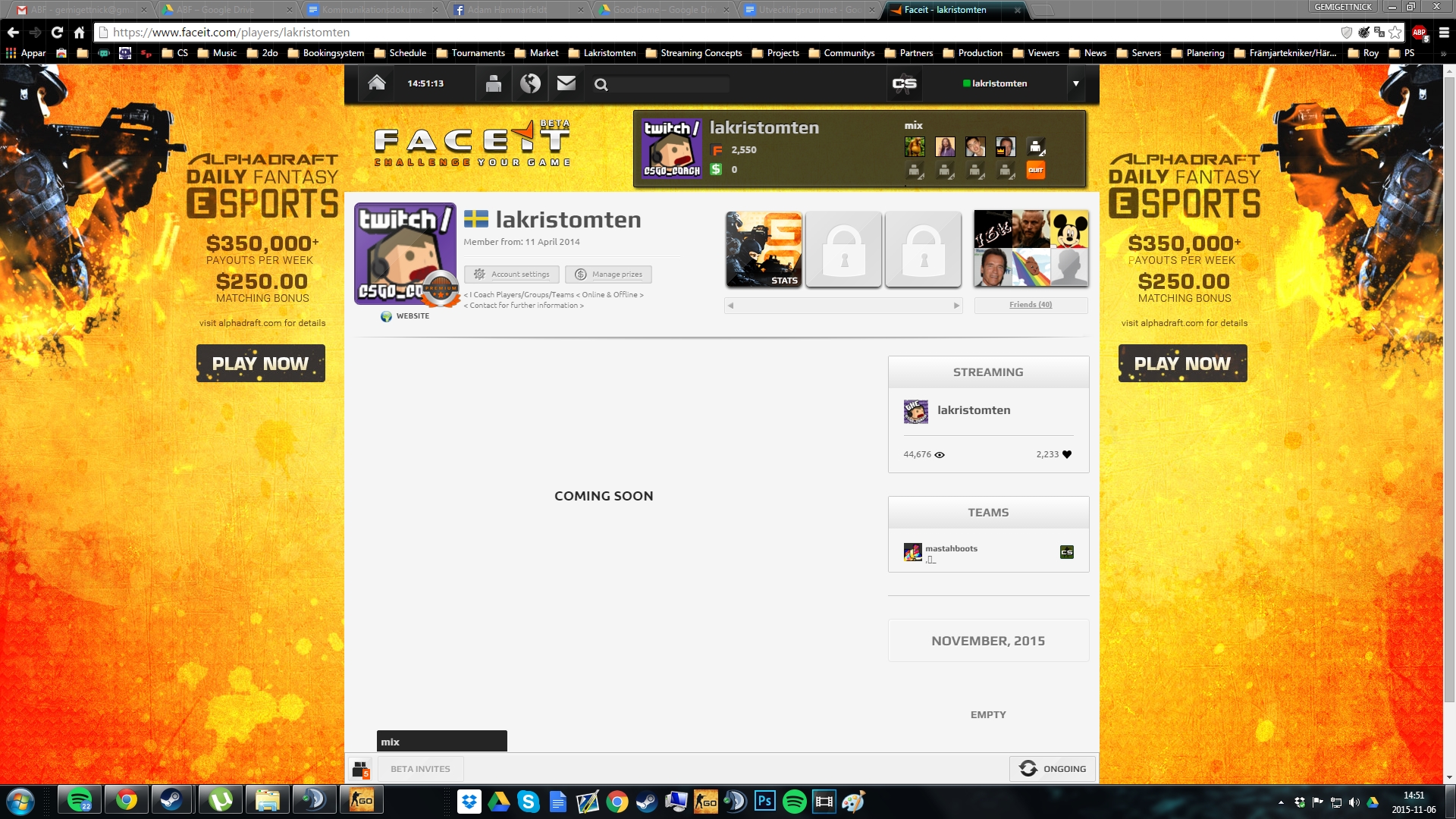Viewport: 1456px width, 819px height.
Task: Open the messages envelope icon
Action: tap(566, 83)
